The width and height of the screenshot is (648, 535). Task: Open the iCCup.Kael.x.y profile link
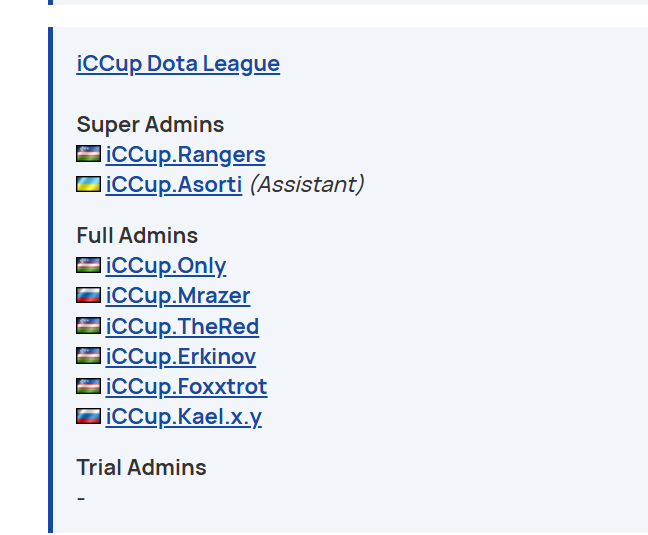coord(183,416)
